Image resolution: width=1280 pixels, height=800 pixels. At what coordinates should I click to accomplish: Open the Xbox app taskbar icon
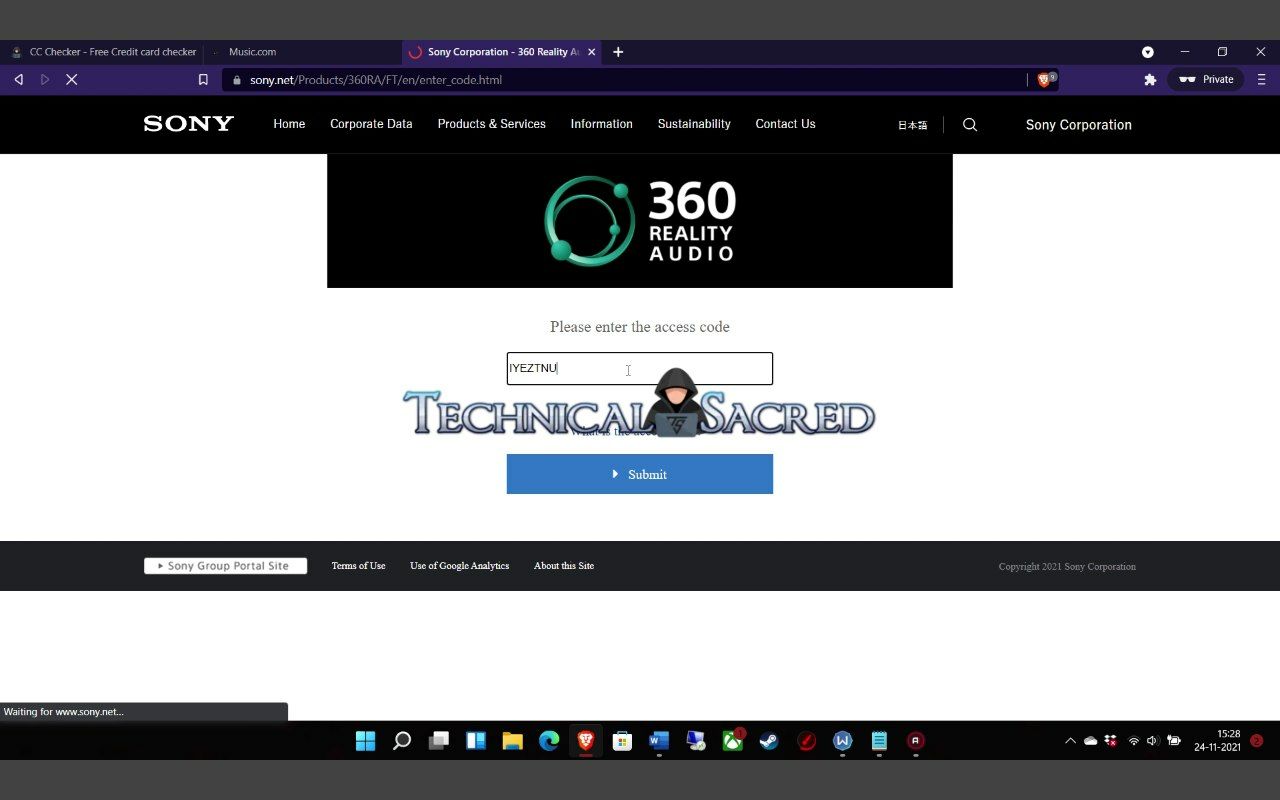pos(733,741)
